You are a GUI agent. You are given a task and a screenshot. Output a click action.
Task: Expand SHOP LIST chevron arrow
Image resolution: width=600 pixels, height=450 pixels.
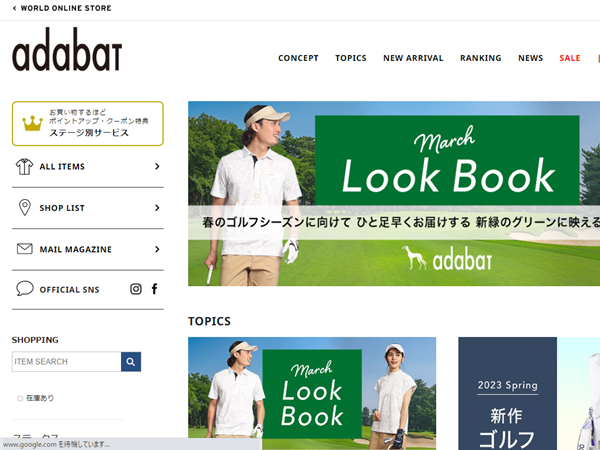[157, 208]
